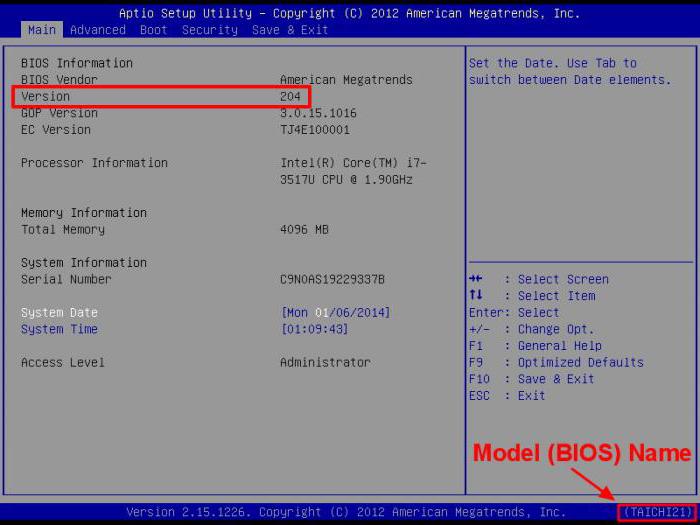Select the Save & Exit tab
Viewport: 700px width, 525px height.
pos(290,30)
